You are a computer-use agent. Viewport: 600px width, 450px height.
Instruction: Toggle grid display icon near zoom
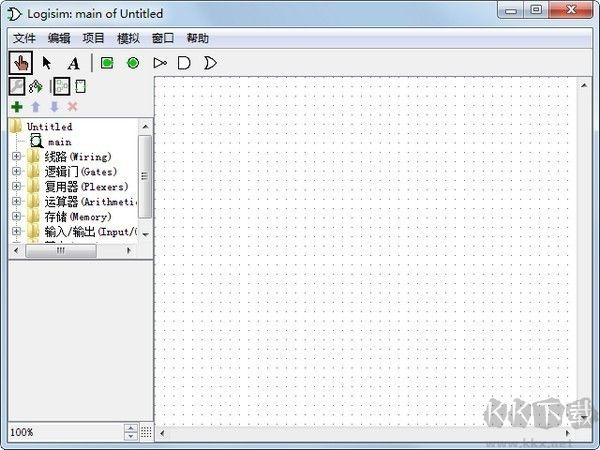(146, 432)
